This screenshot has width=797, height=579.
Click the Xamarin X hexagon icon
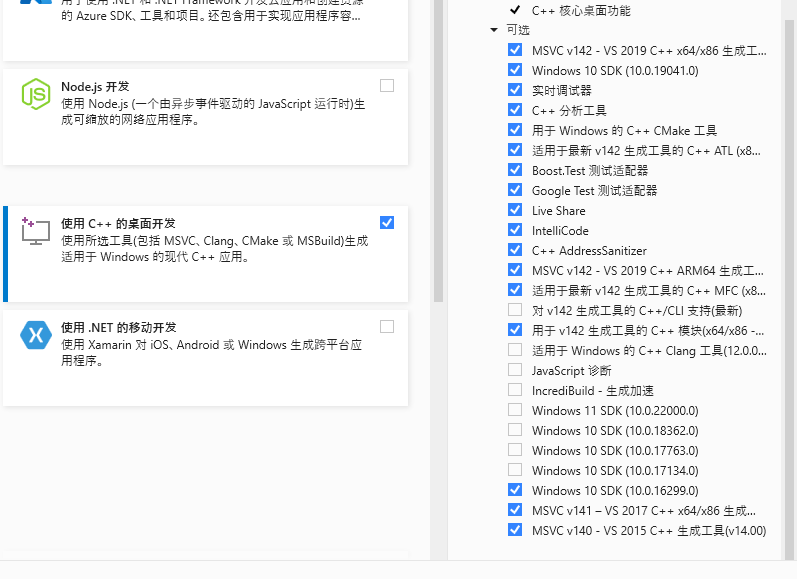click(36, 336)
